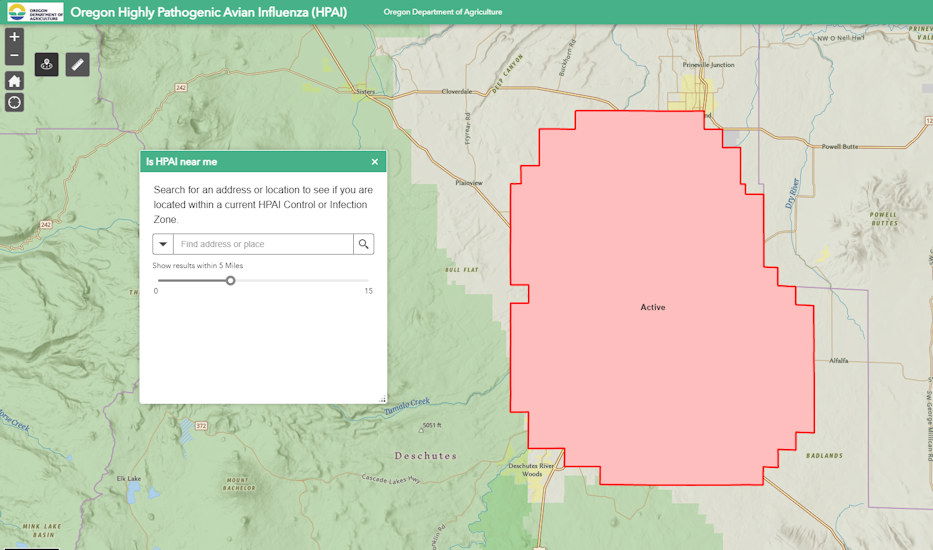Click the Prineville Junction map label
This screenshot has width=933, height=550.
pos(709,65)
